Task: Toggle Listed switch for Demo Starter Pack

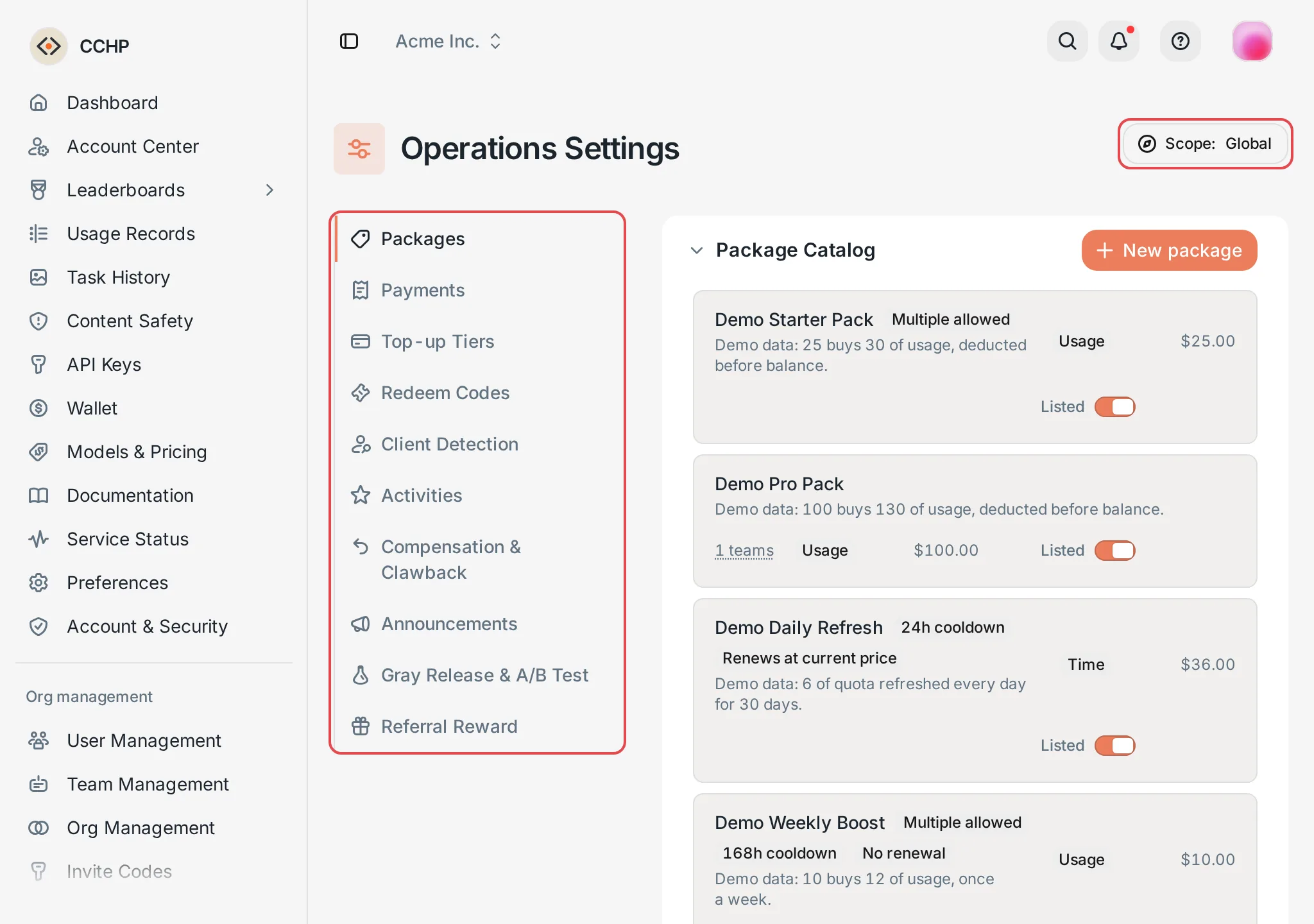Action: pyautogui.click(x=1115, y=407)
